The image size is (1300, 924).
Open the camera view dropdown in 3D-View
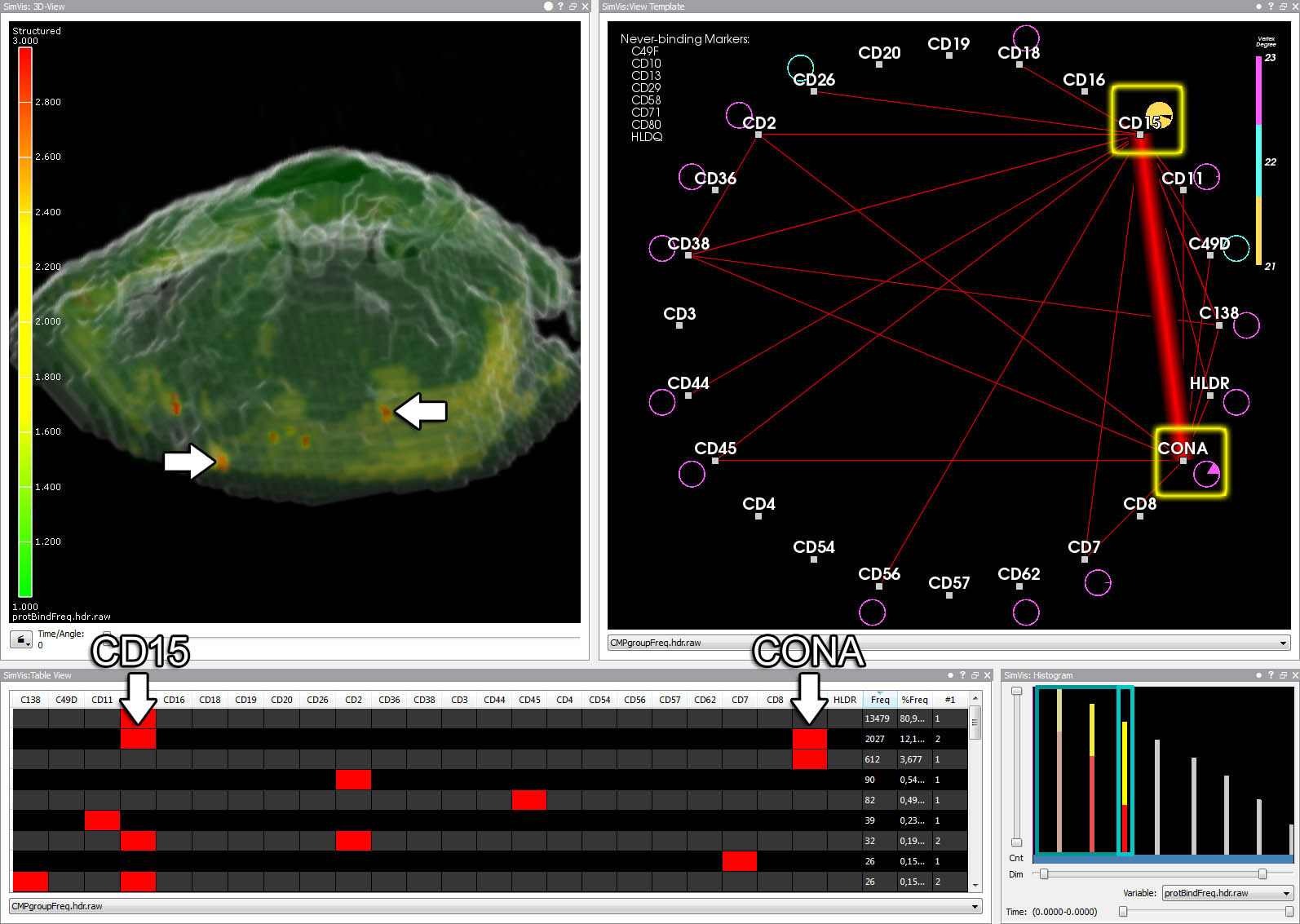pos(21,640)
